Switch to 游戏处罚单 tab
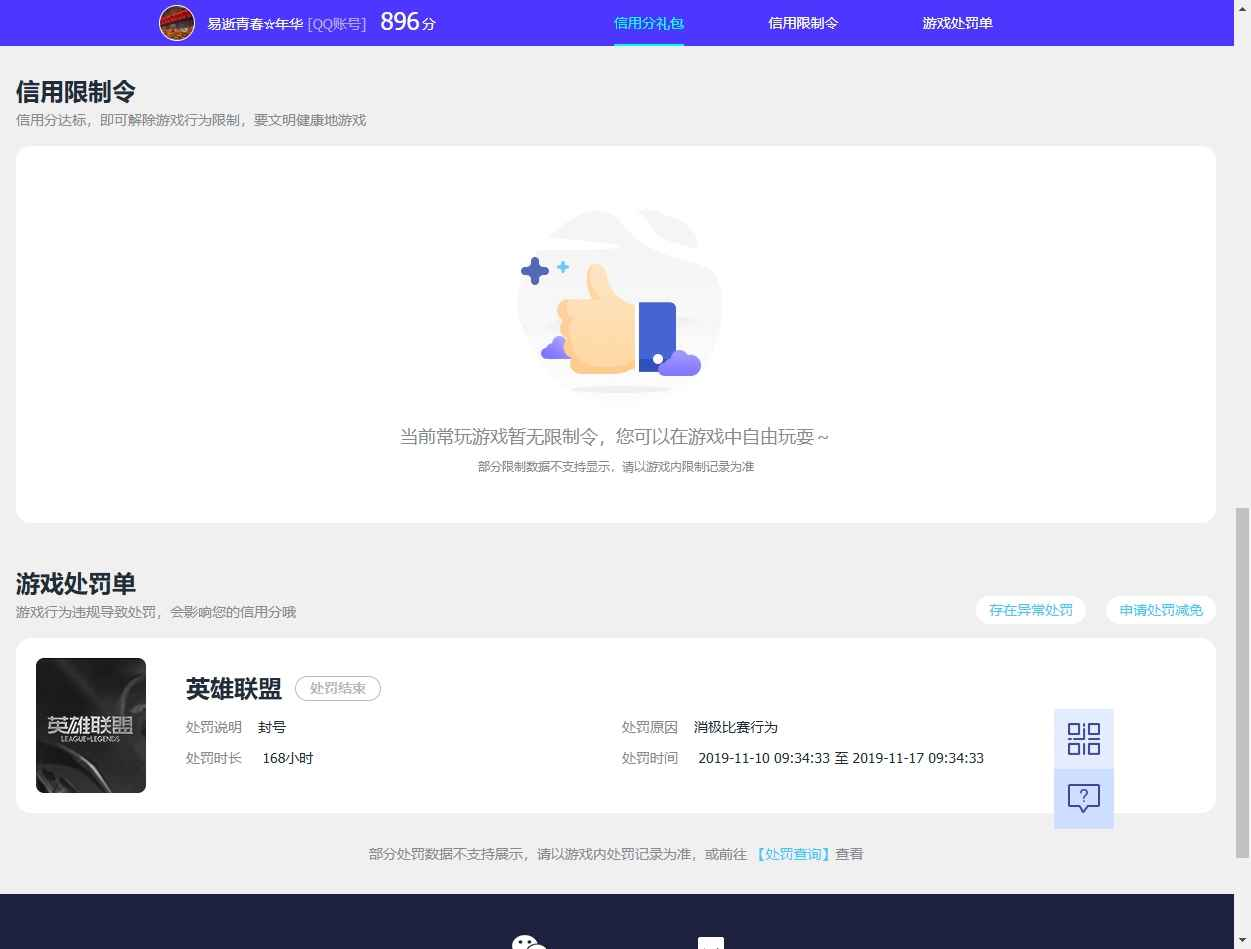1251x949 pixels. [957, 23]
